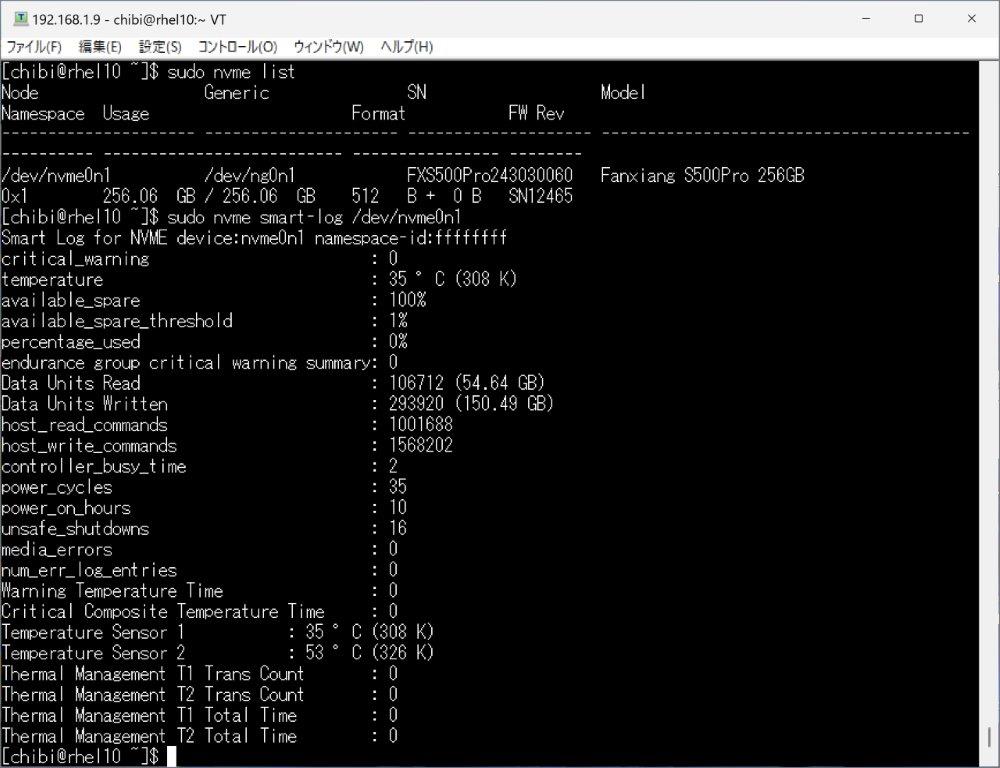Click the Tera Term icon in title bar
Image resolution: width=1000 pixels, height=768 pixels.
20,19
